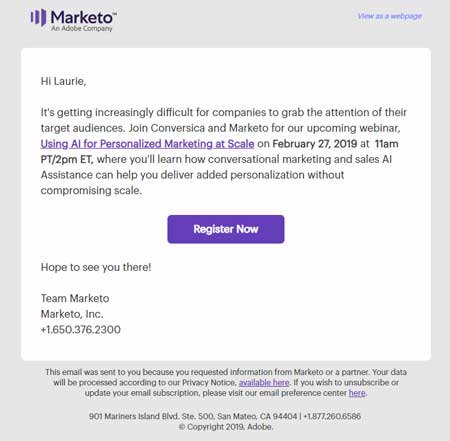
Task: Open the email preference center 'here' link
Action: pyautogui.click(x=357, y=393)
